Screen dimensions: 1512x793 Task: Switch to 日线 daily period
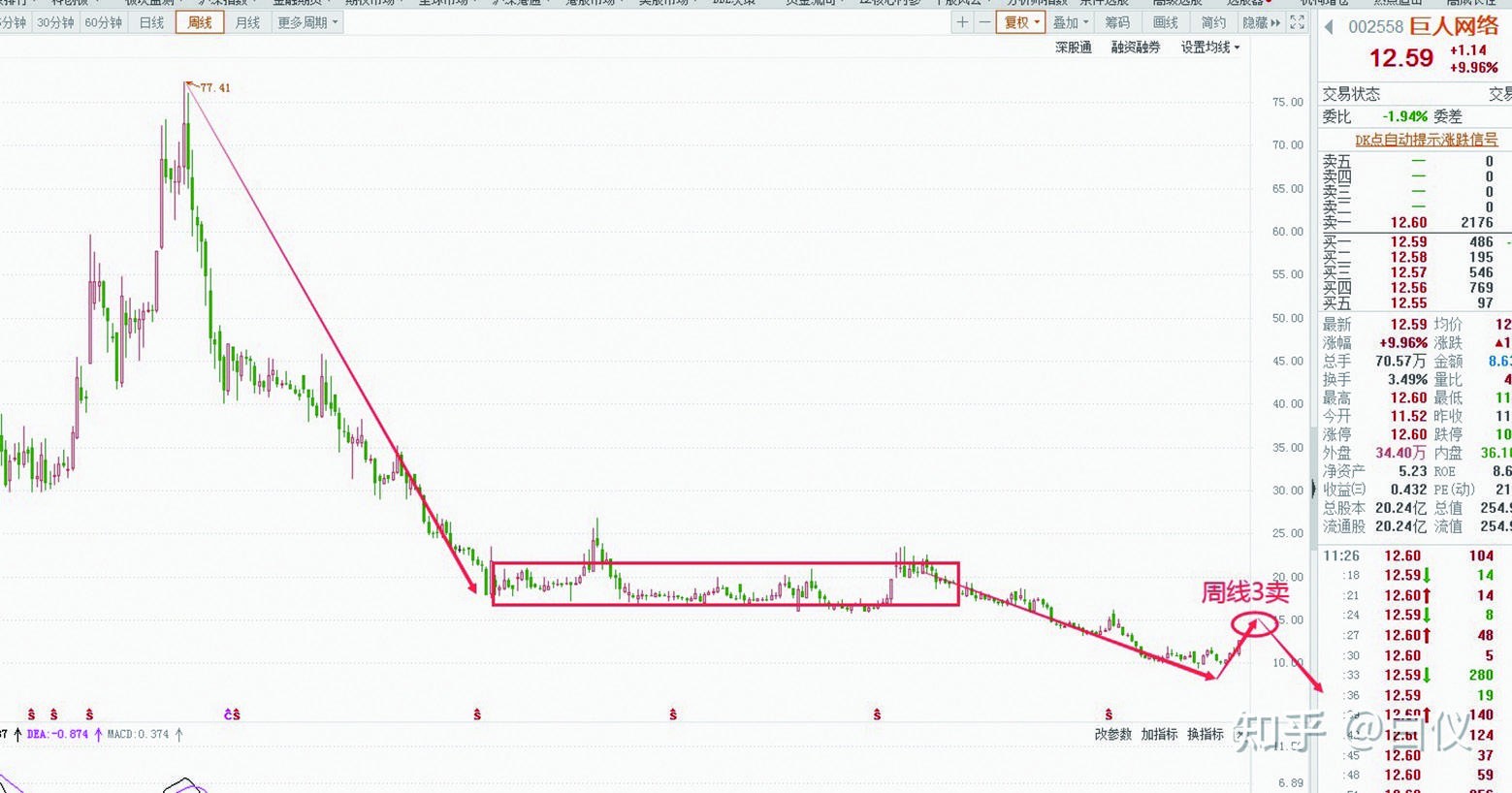(151, 22)
